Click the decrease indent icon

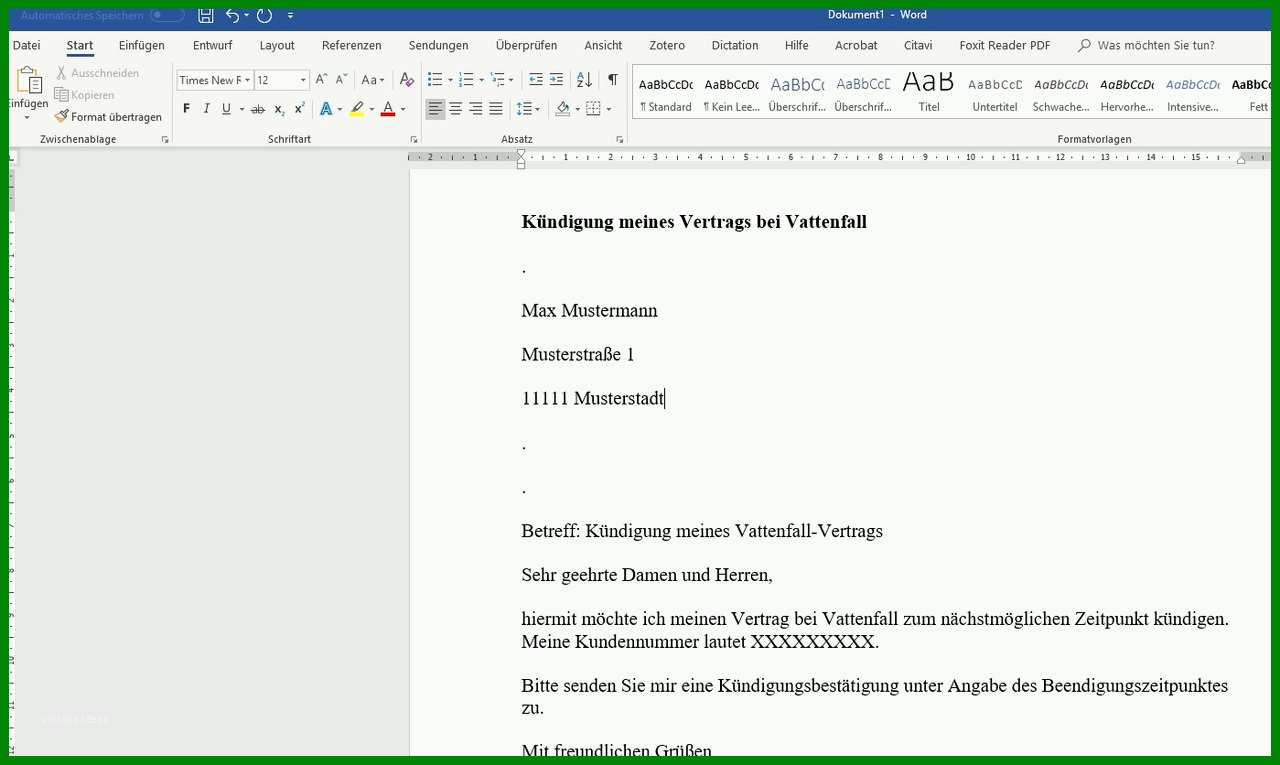click(x=535, y=80)
